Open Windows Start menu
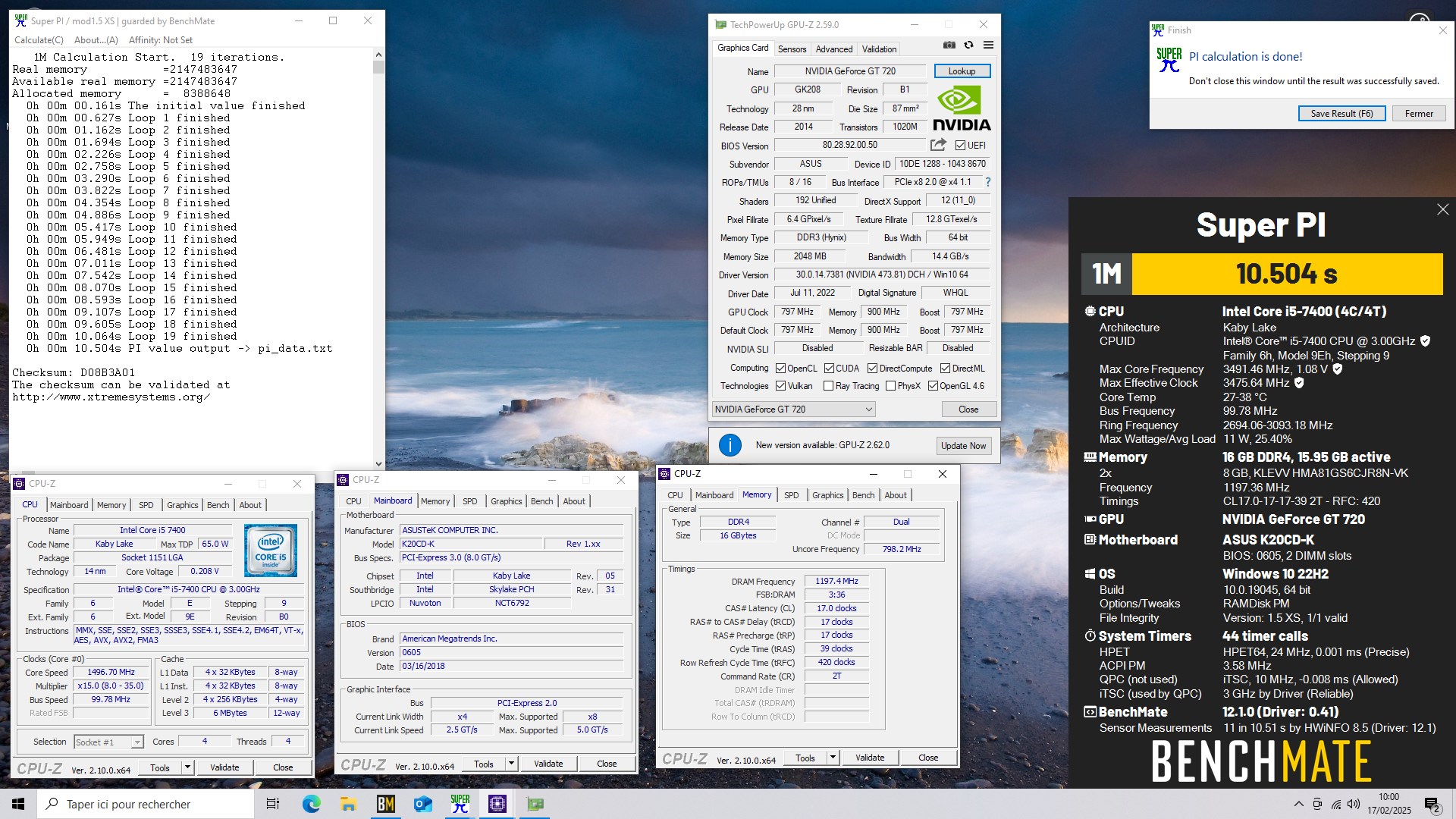 (x=18, y=804)
